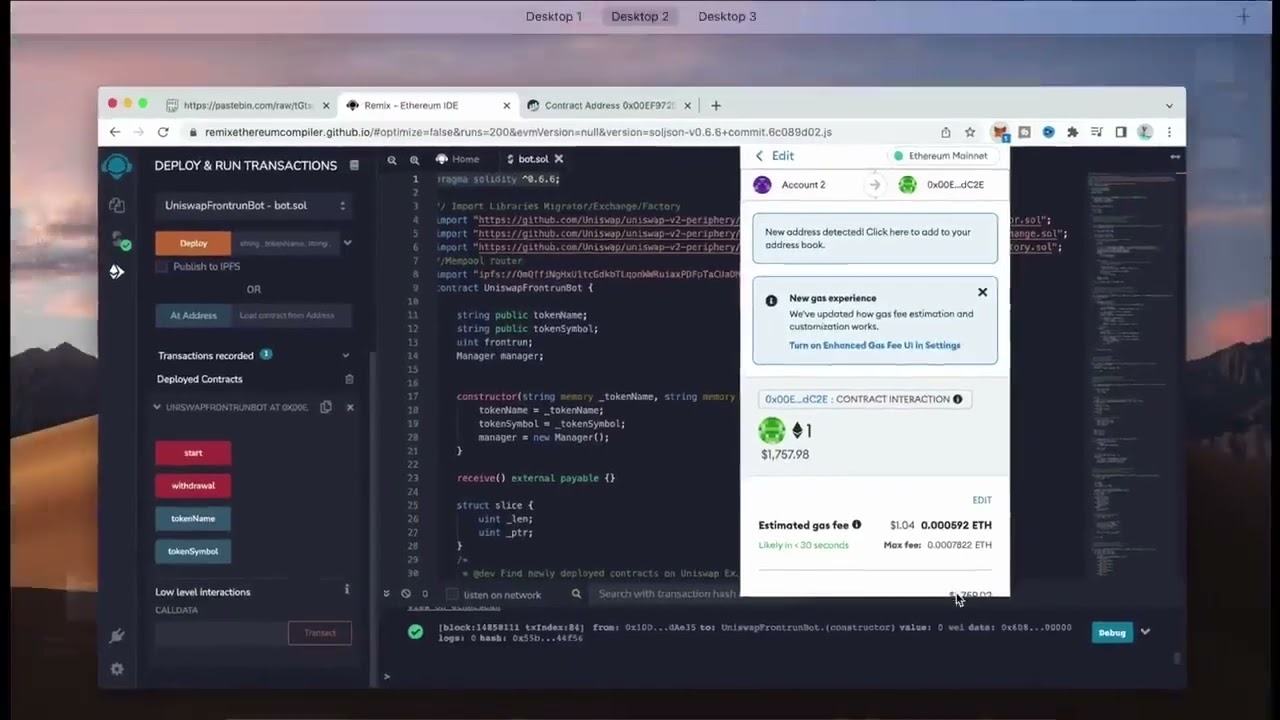Collapse the UNISWAPFRONTRUNBOT deployed contract
The image size is (1280, 720).
pyautogui.click(x=157, y=407)
